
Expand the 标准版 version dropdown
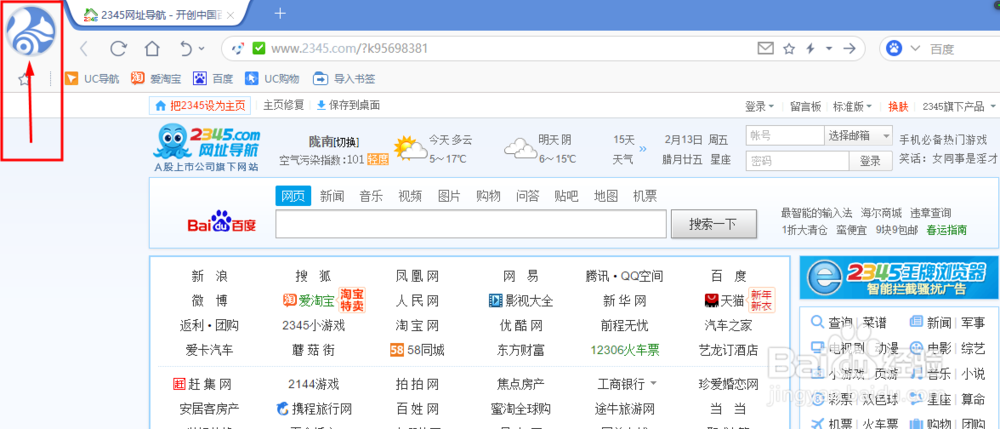(853, 106)
